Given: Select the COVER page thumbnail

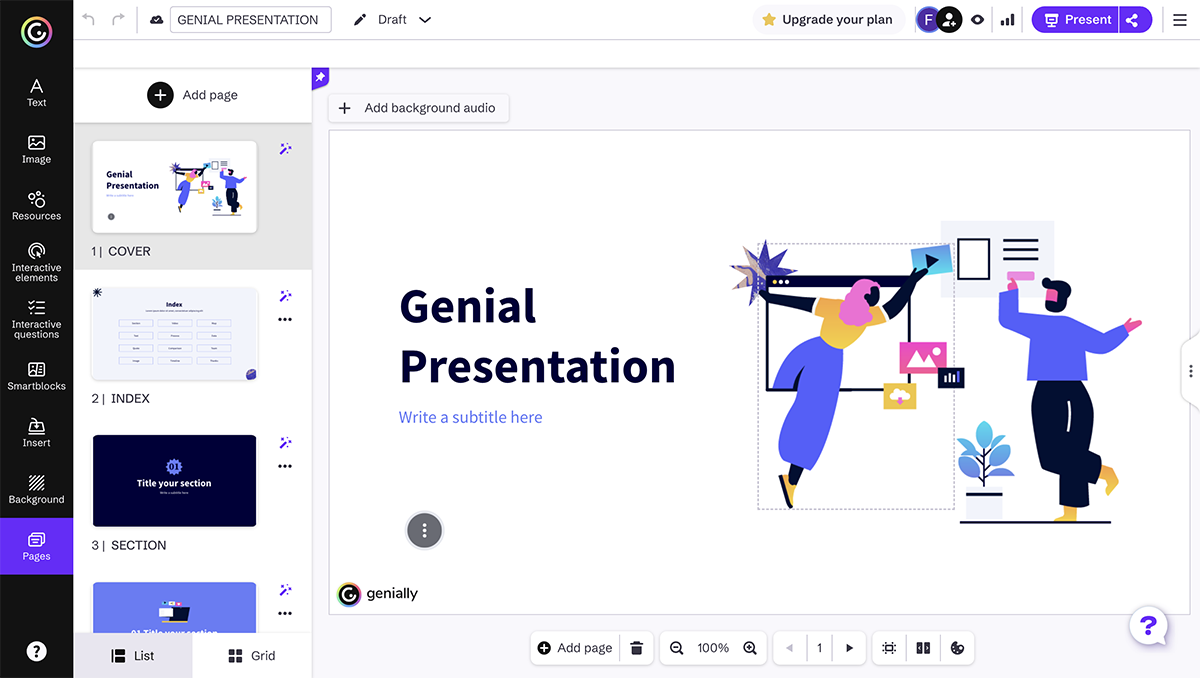Looking at the screenshot, I should 174,187.
